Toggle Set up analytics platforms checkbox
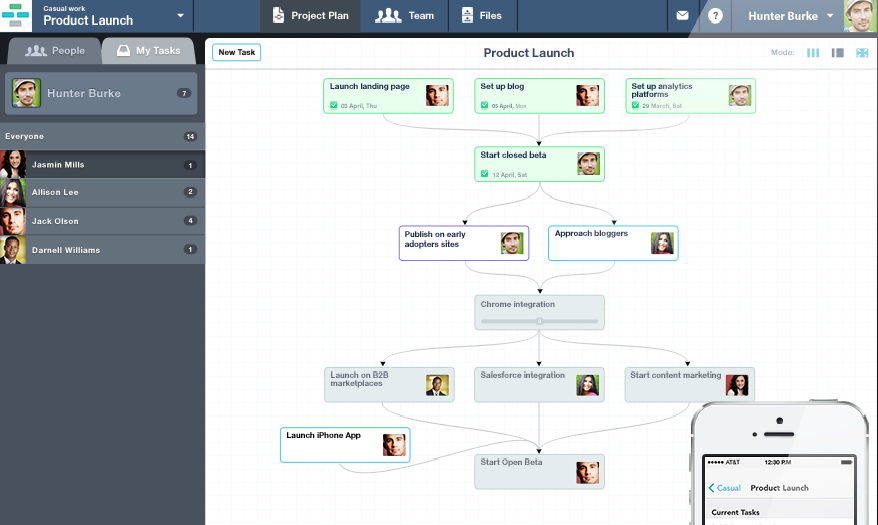878x525 pixels. click(636, 105)
